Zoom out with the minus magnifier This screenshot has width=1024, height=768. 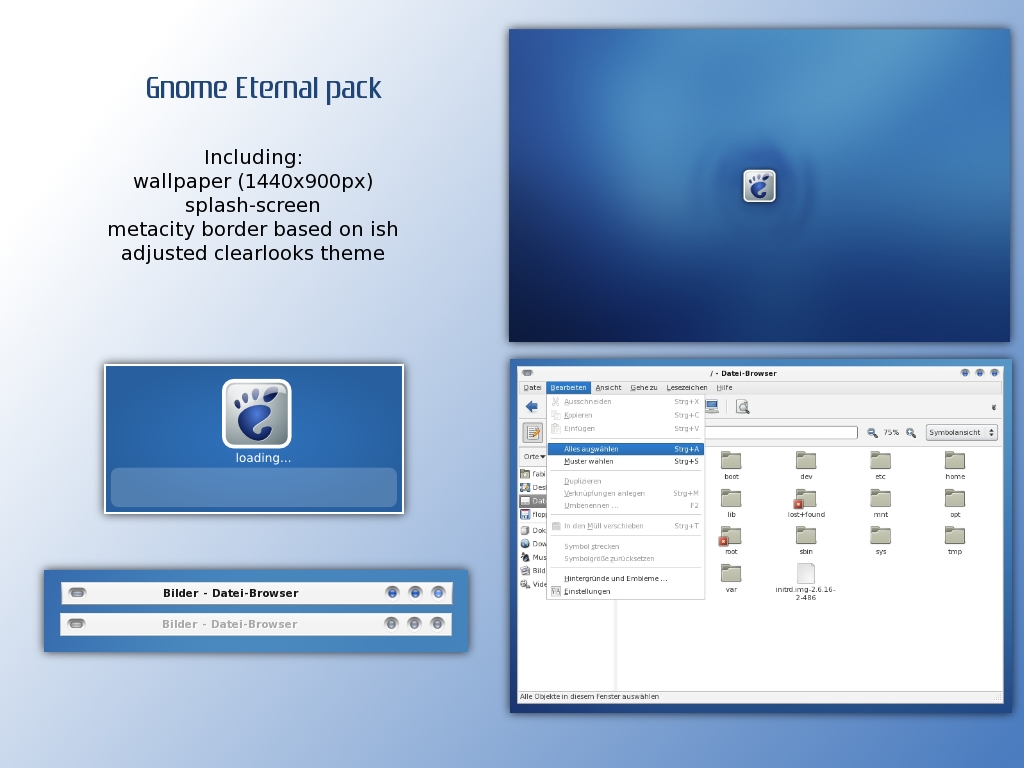point(872,432)
